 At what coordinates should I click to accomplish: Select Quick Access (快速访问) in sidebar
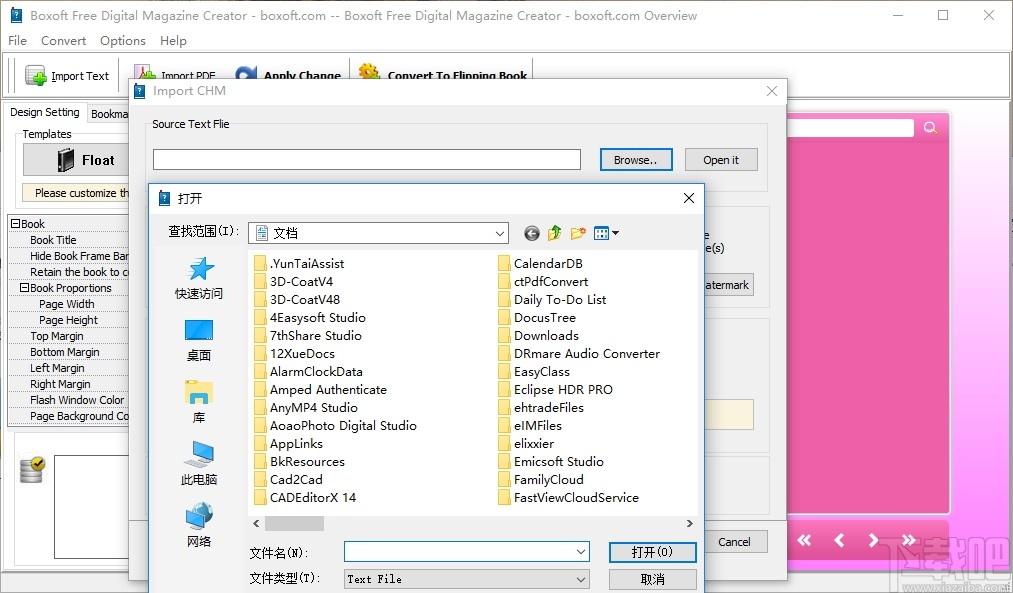click(199, 278)
